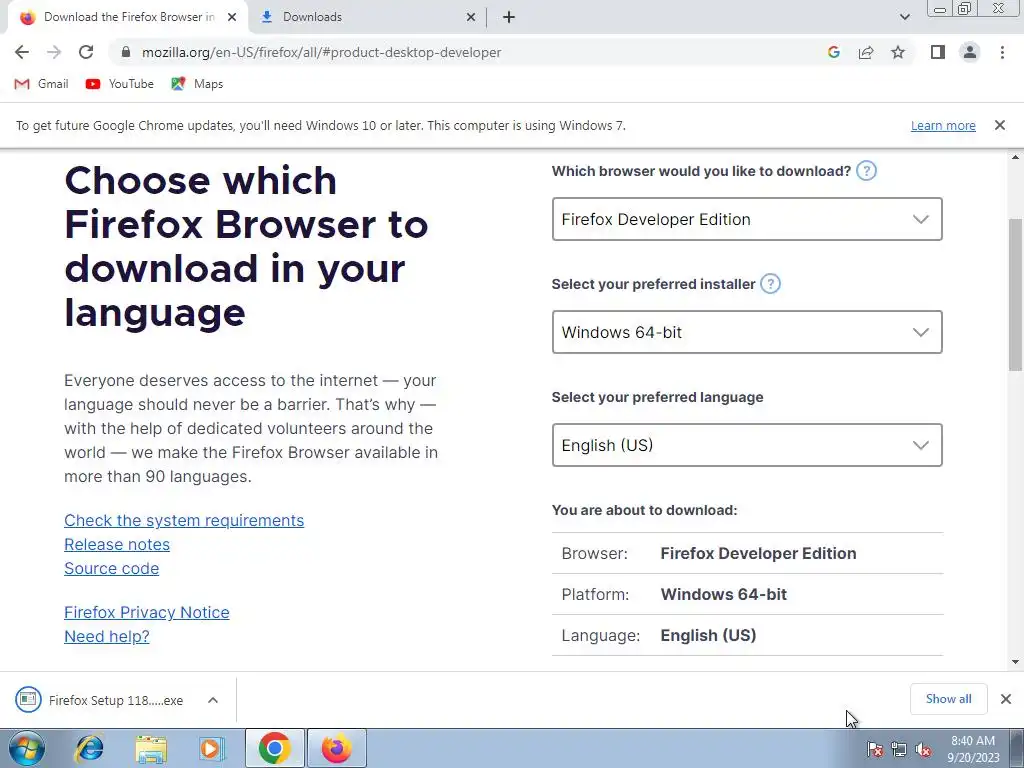Viewport: 1024px width, 768px height.
Task: Expand download item options chevron
Action: (213, 700)
